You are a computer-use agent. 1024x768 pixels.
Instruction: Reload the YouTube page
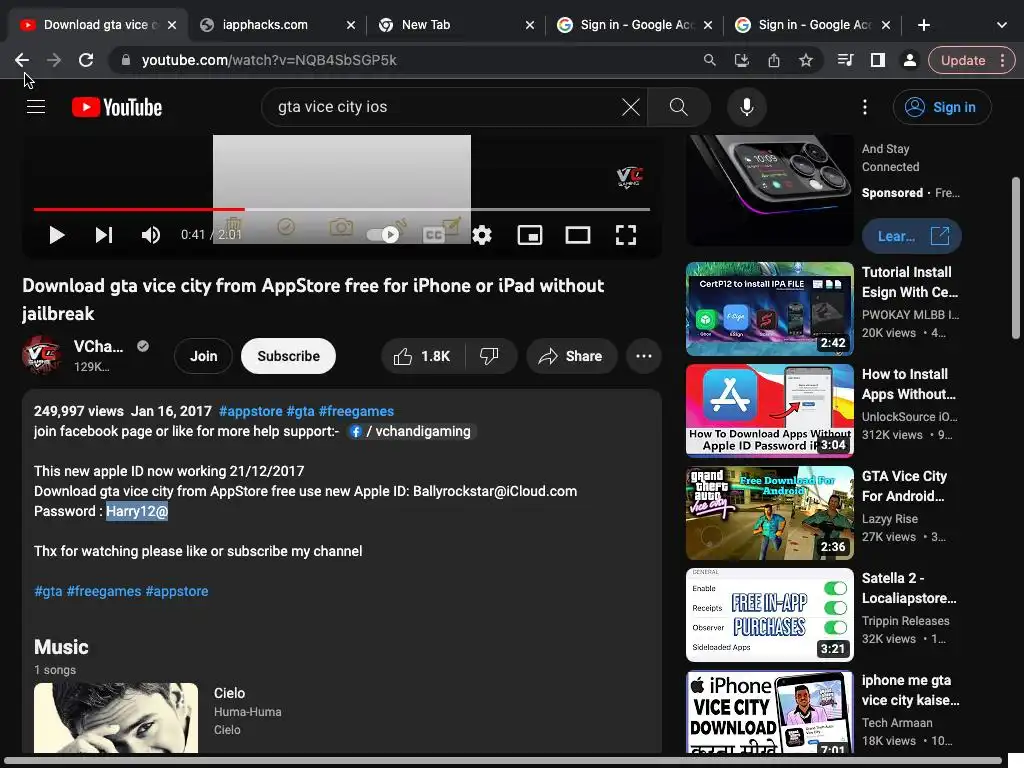(86, 60)
